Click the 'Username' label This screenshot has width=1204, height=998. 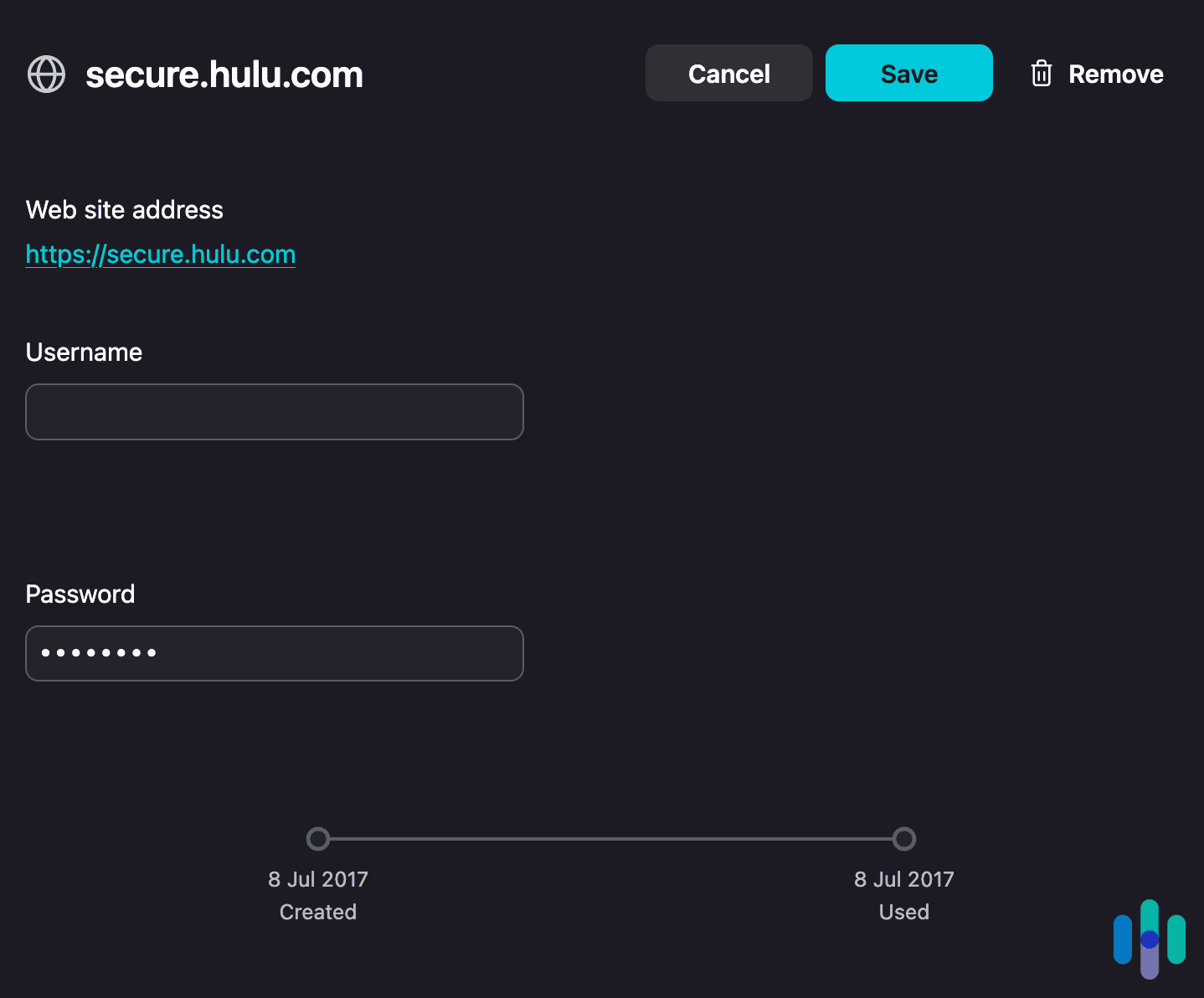[x=84, y=352]
